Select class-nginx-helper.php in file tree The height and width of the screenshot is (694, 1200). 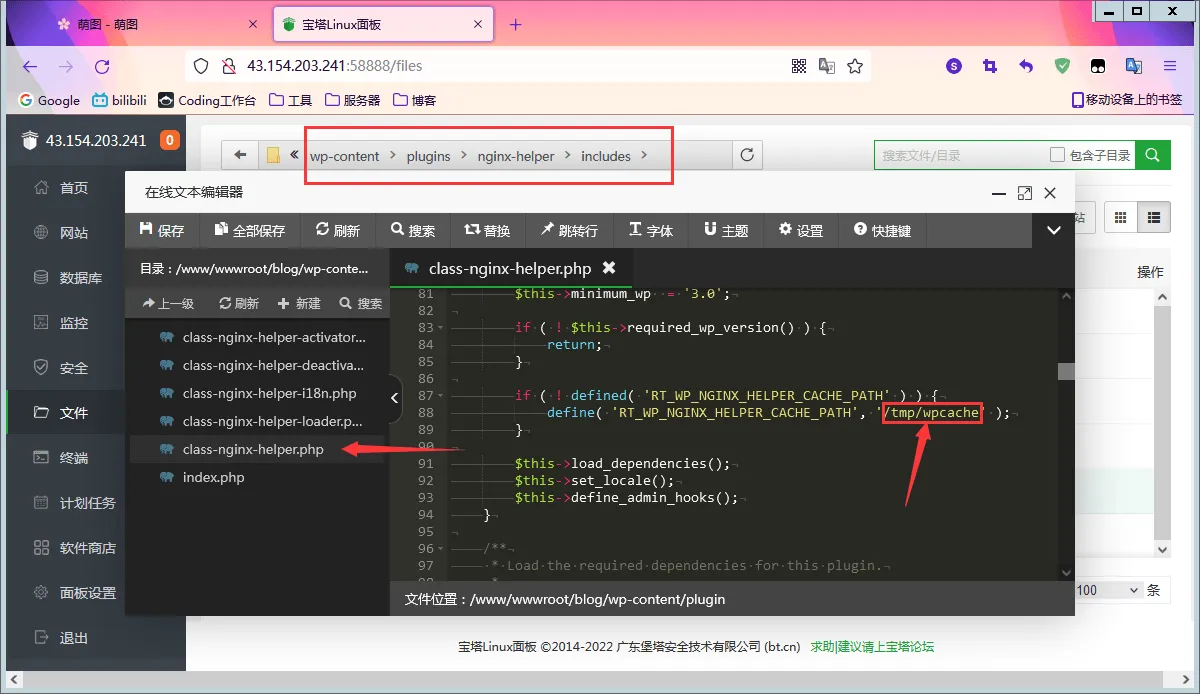click(x=257, y=449)
